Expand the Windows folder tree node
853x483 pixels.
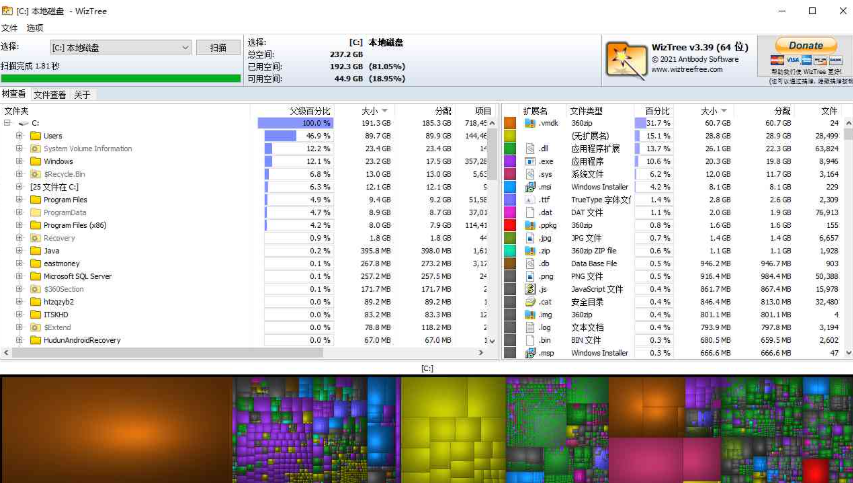click(19, 161)
